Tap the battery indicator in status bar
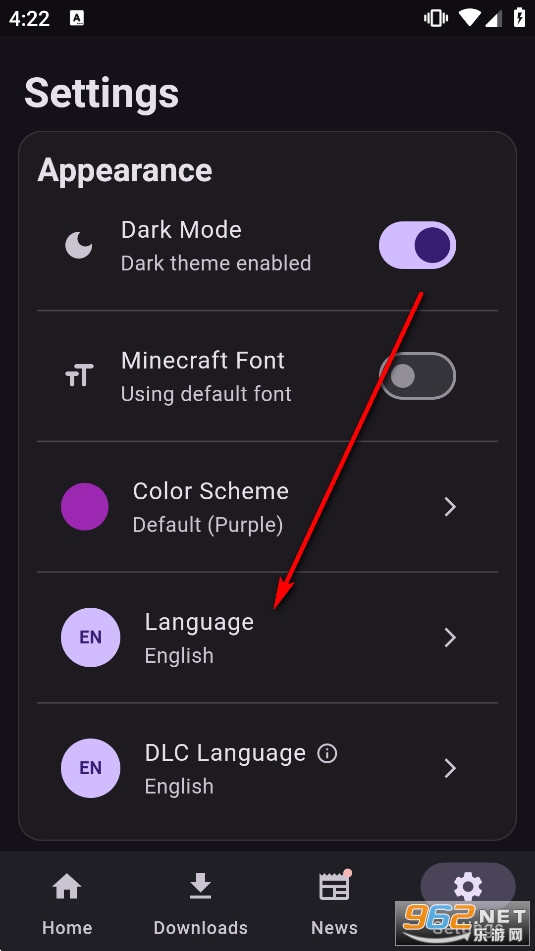This screenshot has height=951, width=535. point(519,18)
